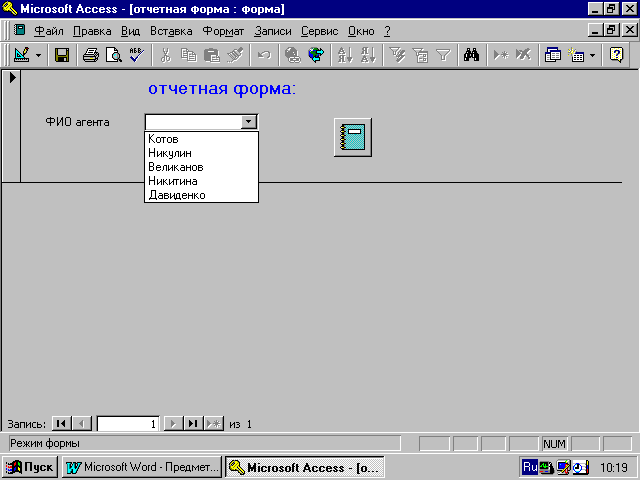This screenshot has width=640, height=480.
Task: Open the Web toolbar globe icon
Action: (316, 55)
